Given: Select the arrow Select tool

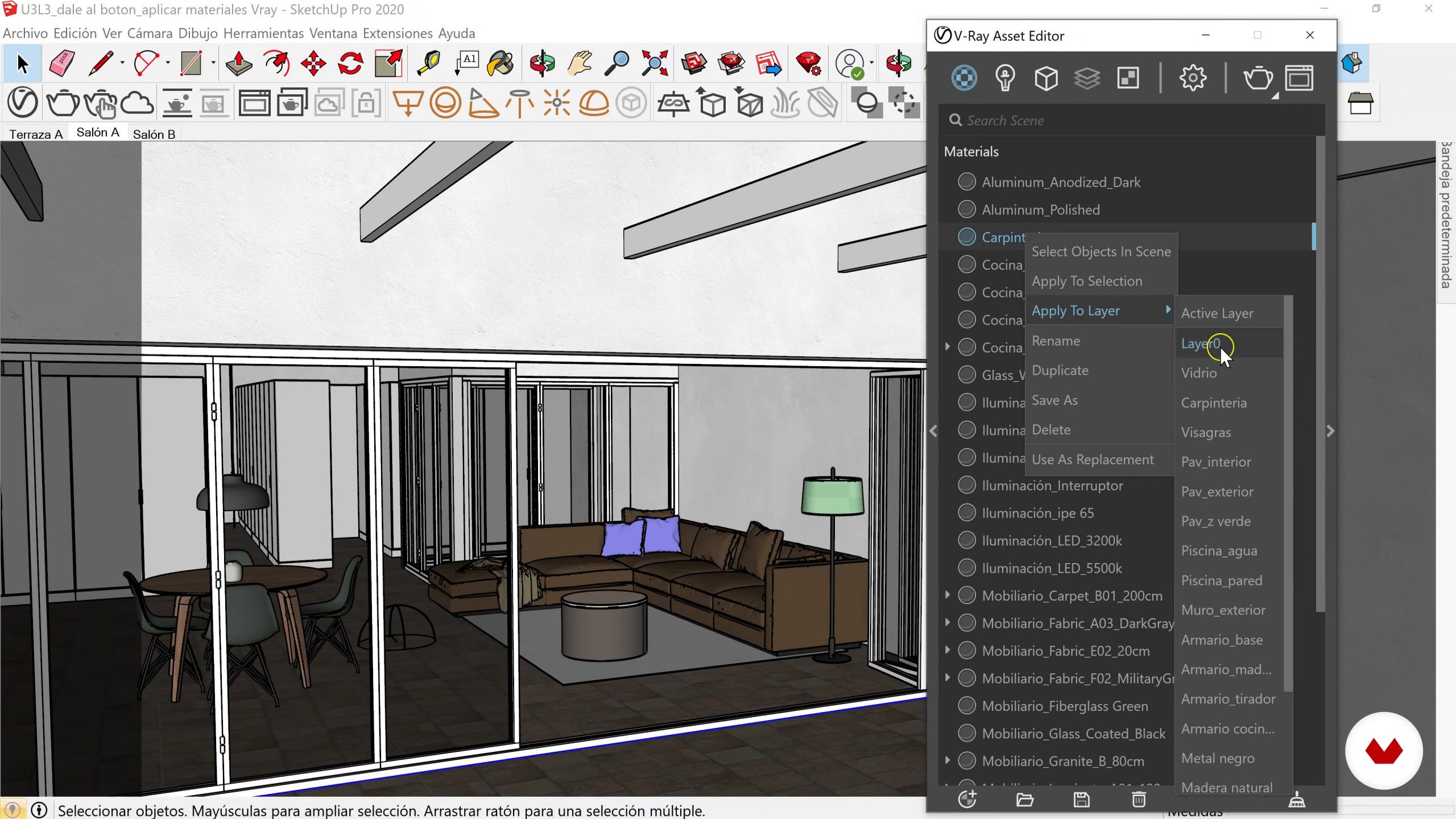Looking at the screenshot, I should (x=22, y=63).
